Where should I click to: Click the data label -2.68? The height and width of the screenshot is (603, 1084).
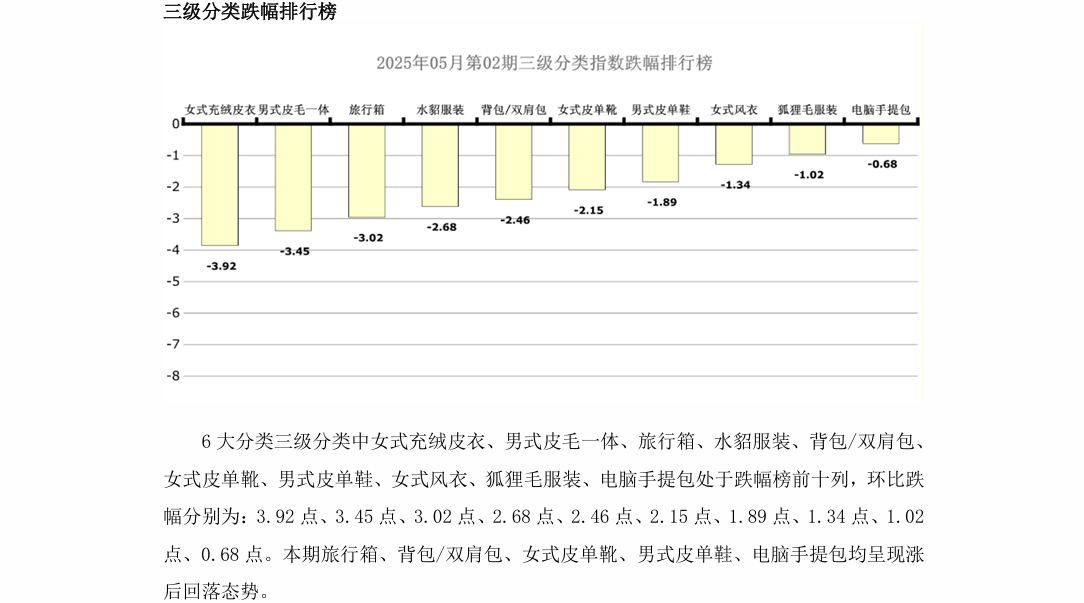(441, 228)
